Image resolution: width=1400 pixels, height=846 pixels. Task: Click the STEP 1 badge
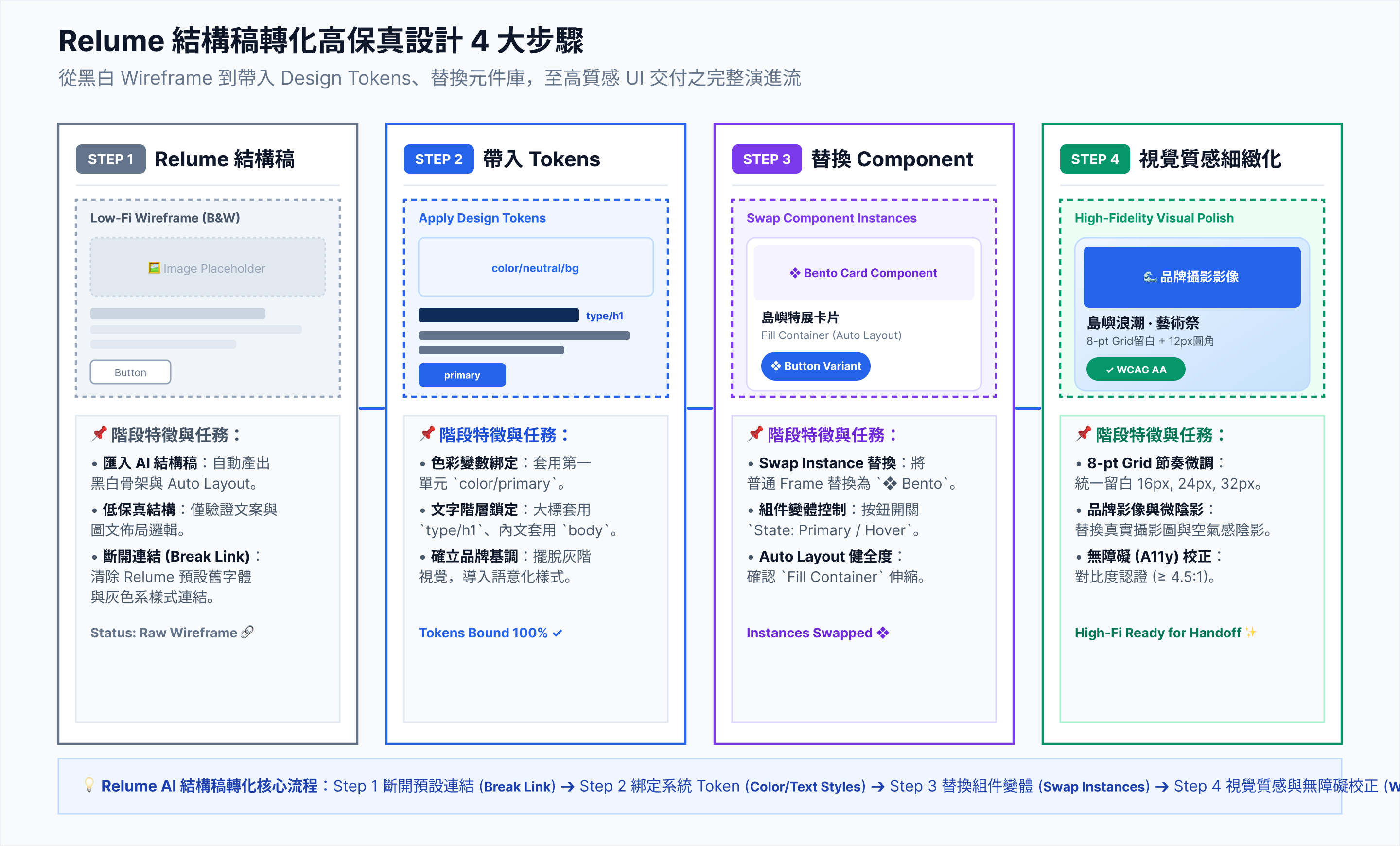pos(111,159)
